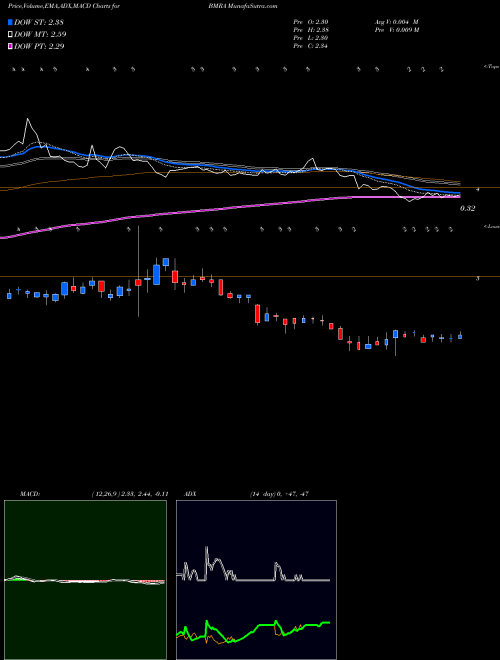Select the 'DOW ST: 2.38' legend text
The width and height of the screenshot is (500, 660).
[x=39, y=22]
